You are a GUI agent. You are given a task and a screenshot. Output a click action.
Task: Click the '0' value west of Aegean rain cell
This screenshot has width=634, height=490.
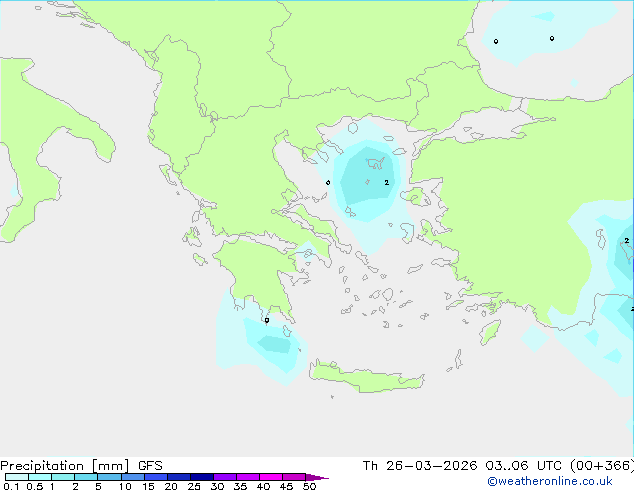pos(328,183)
